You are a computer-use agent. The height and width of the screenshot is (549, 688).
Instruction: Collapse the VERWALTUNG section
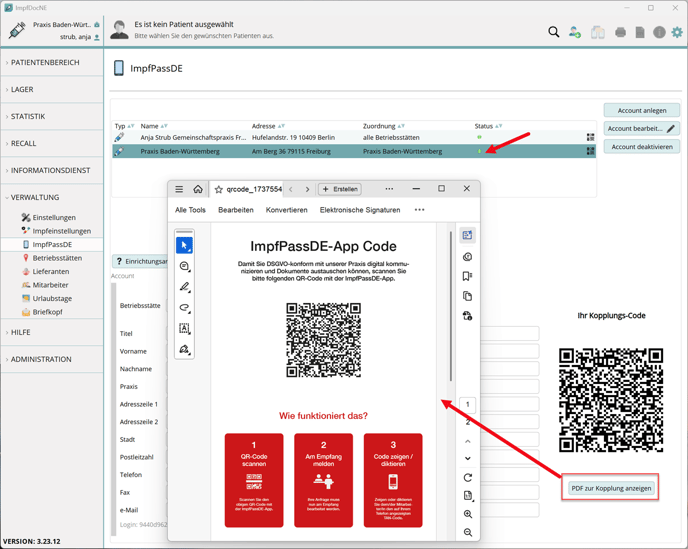[52, 197]
